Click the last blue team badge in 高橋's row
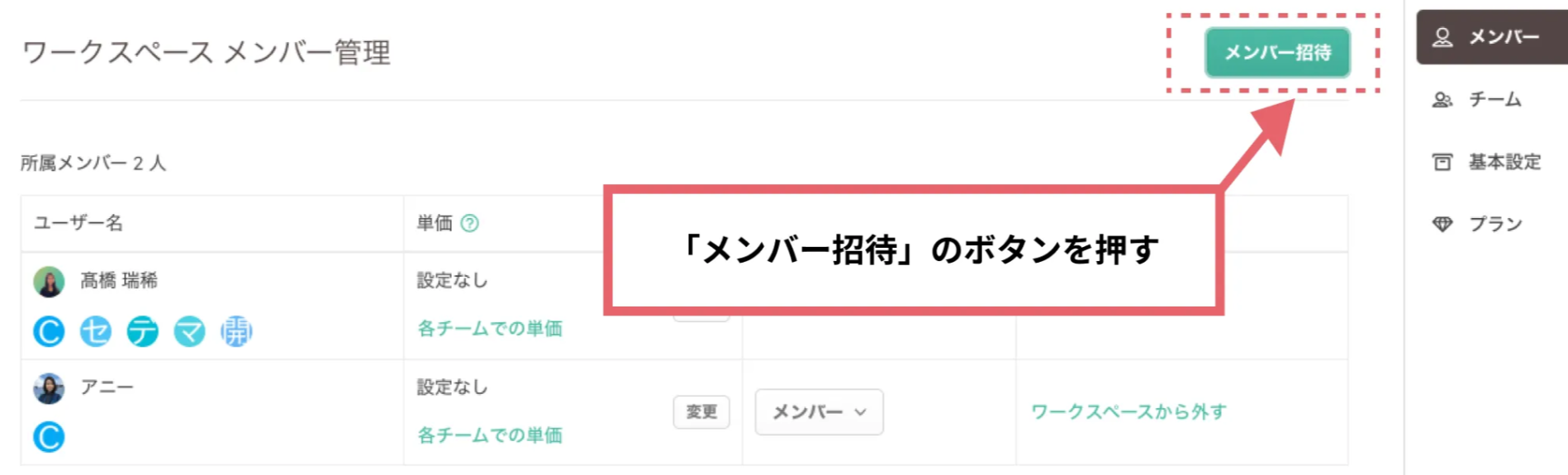The width and height of the screenshot is (1568, 475). click(x=236, y=331)
